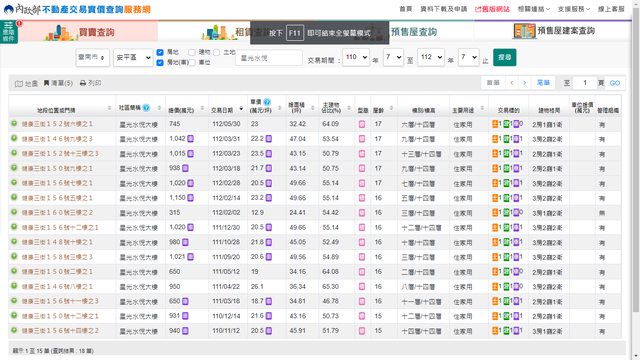Enable the 建物 checkbox
Screen dimensions: 640x360
click(192, 52)
